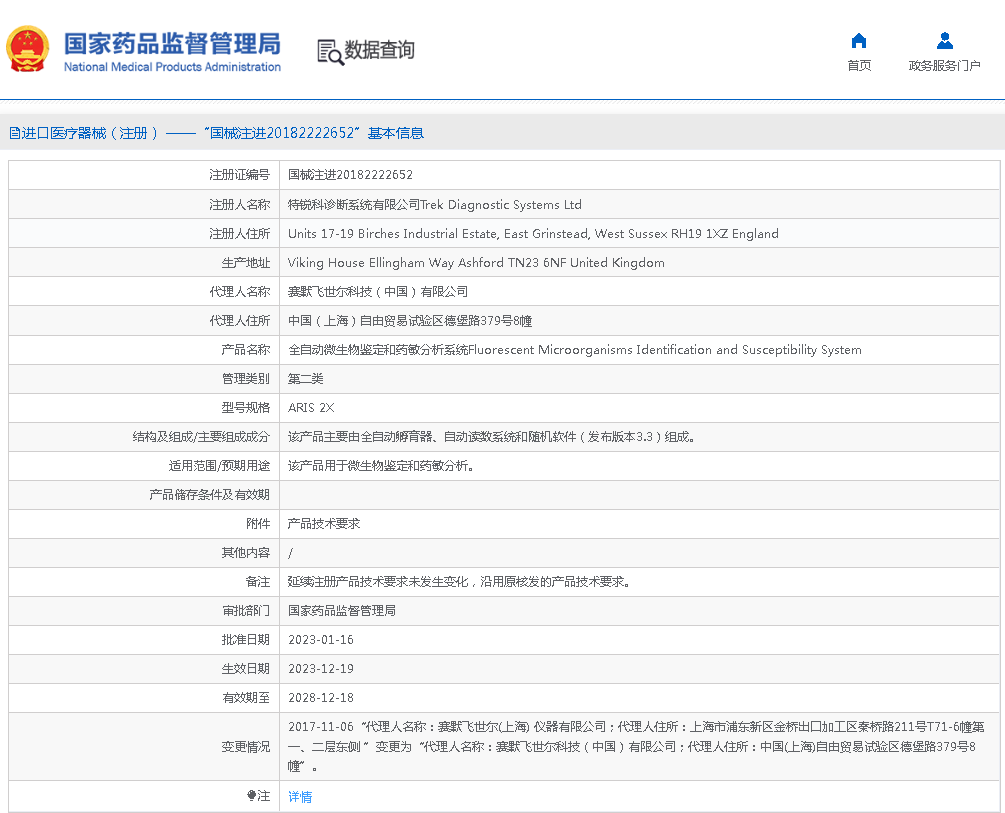The image size is (1005, 813).
Task: Select effective date 2023-12-19
Action: [x=320, y=669]
